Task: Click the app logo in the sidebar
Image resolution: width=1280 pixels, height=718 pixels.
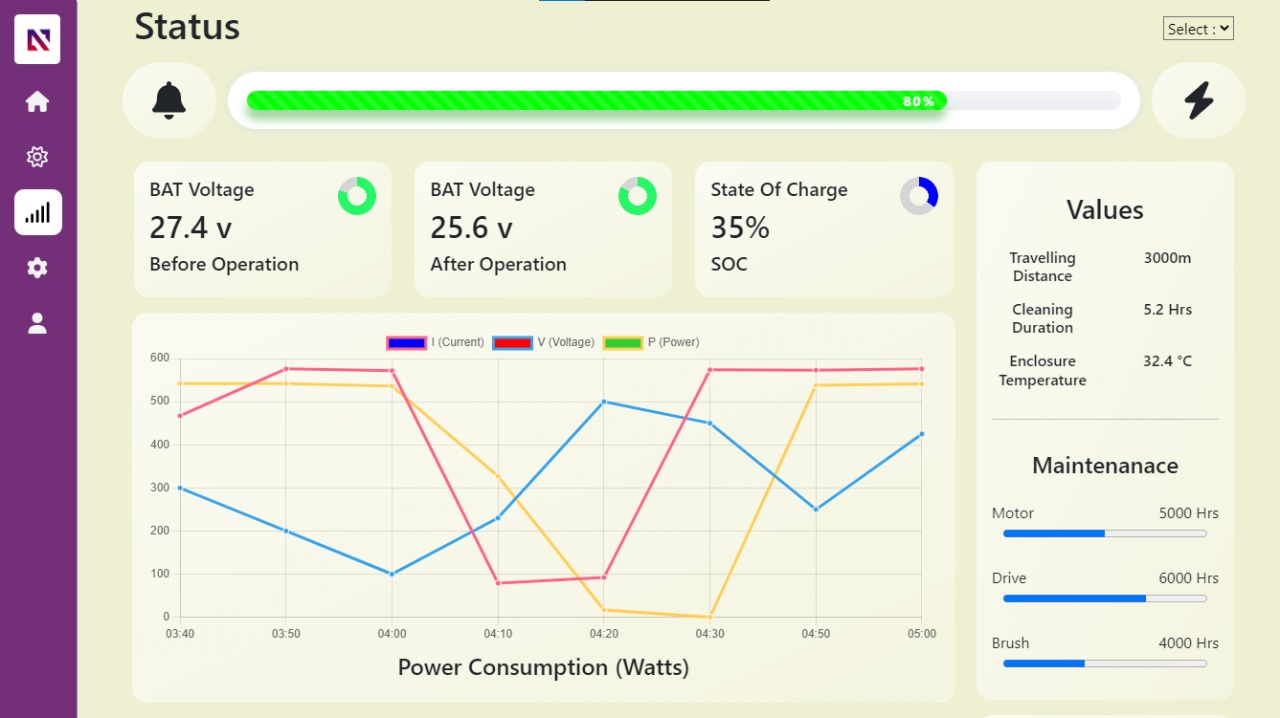Action: (37, 40)
